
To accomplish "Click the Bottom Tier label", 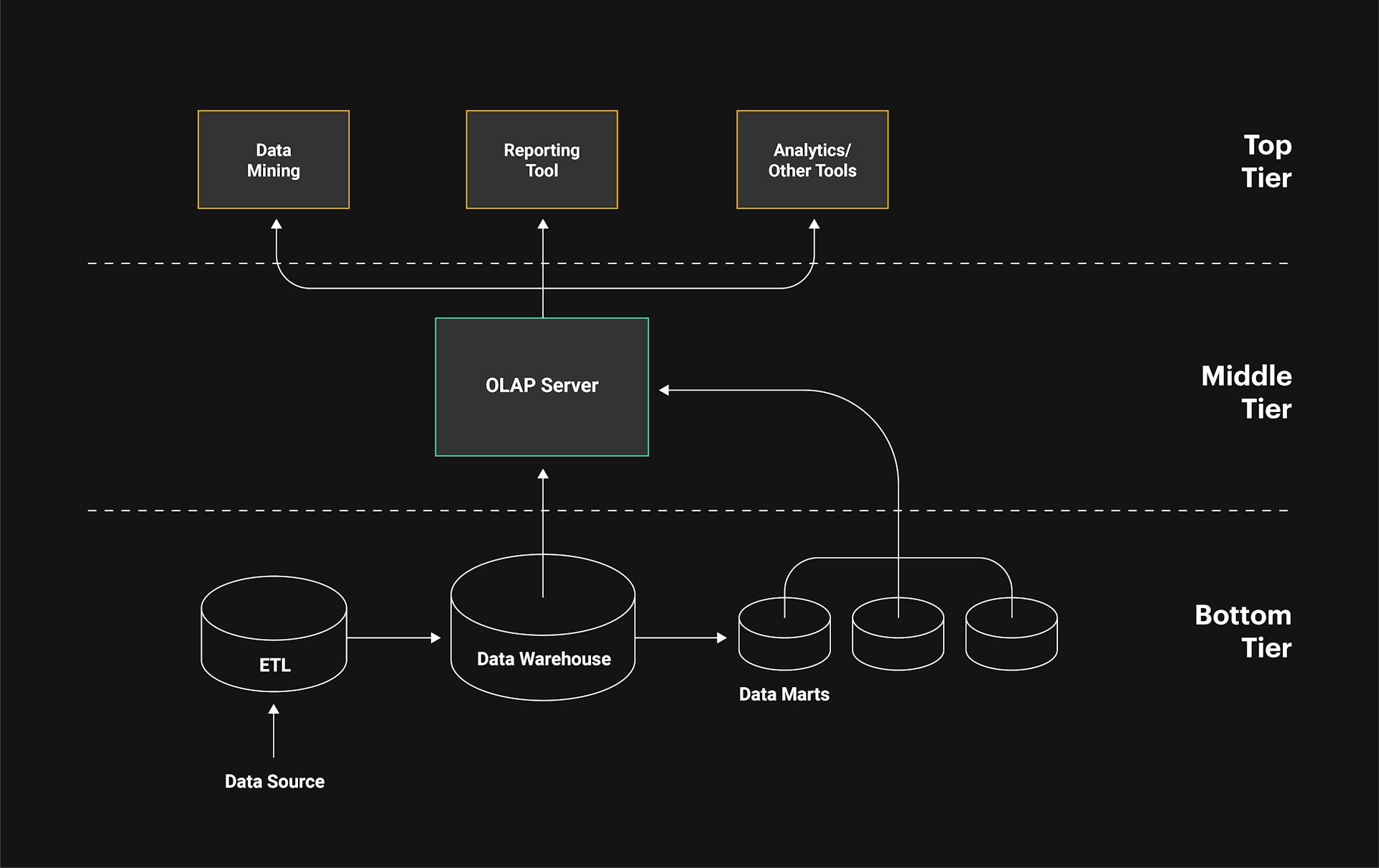I will click(1243, 630).
